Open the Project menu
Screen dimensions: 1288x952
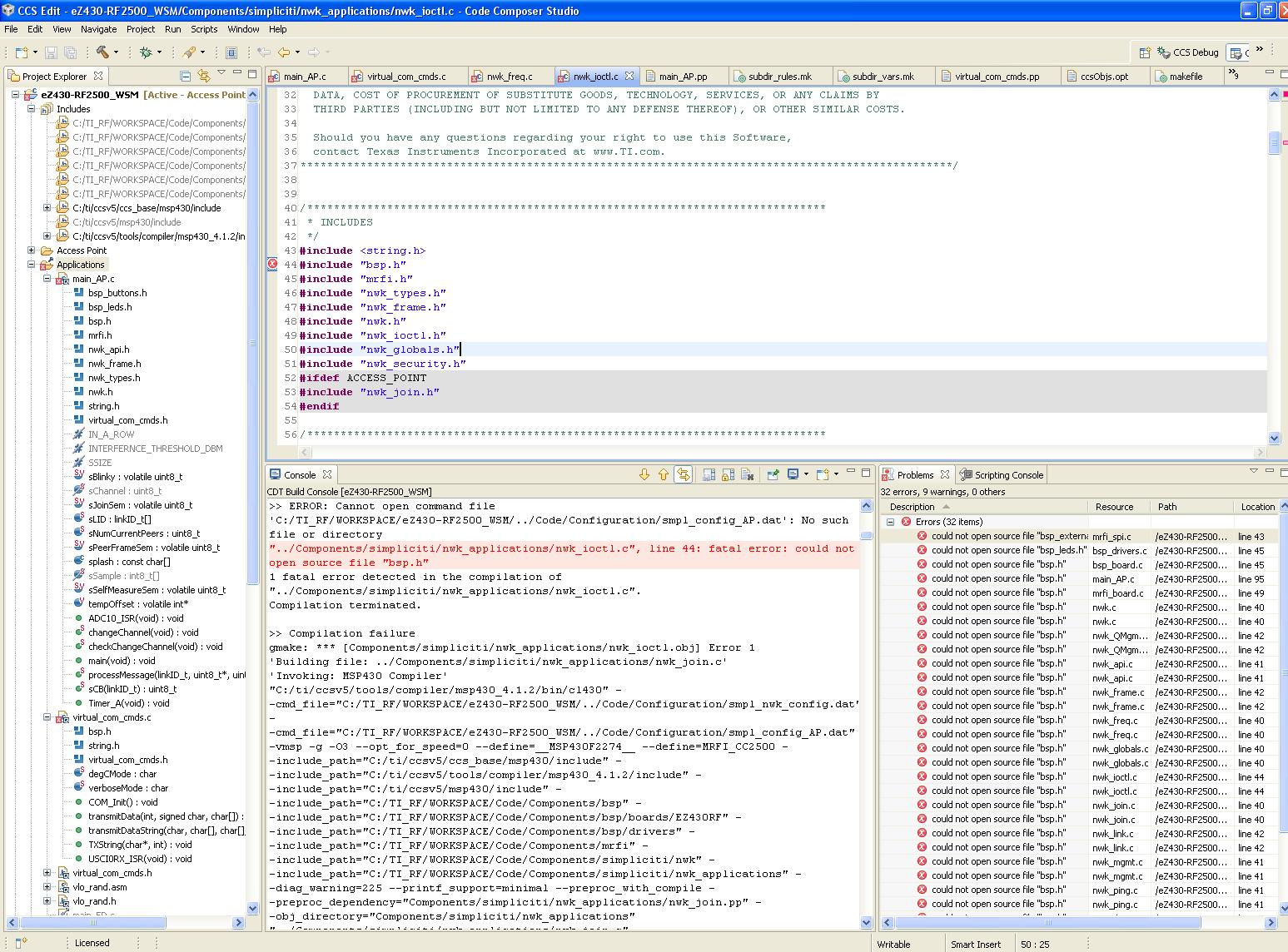pos(140,29)
